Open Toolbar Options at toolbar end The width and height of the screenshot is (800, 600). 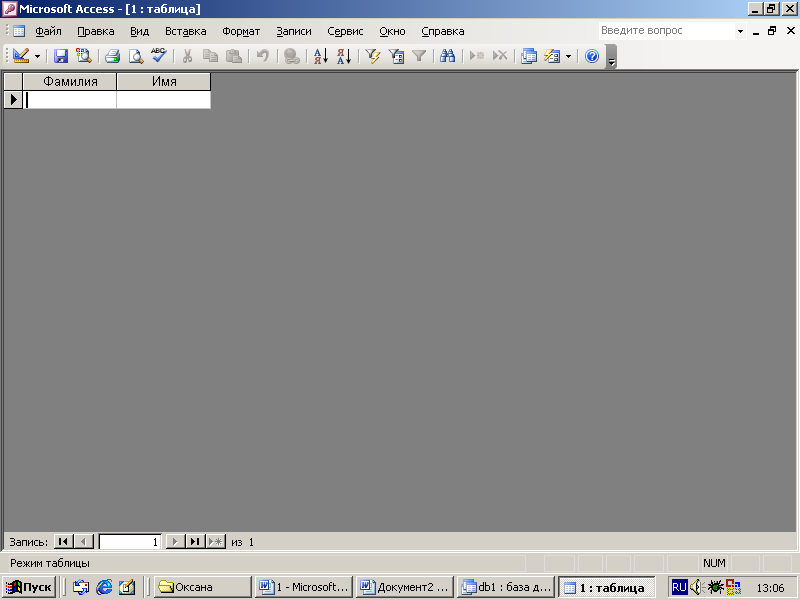(x=611, y=57)
